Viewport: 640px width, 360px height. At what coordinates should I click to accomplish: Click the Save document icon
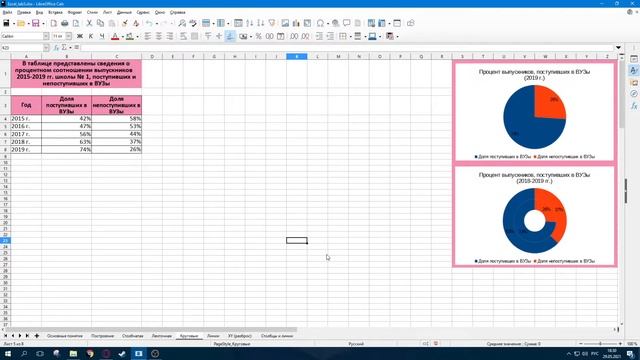36,23
